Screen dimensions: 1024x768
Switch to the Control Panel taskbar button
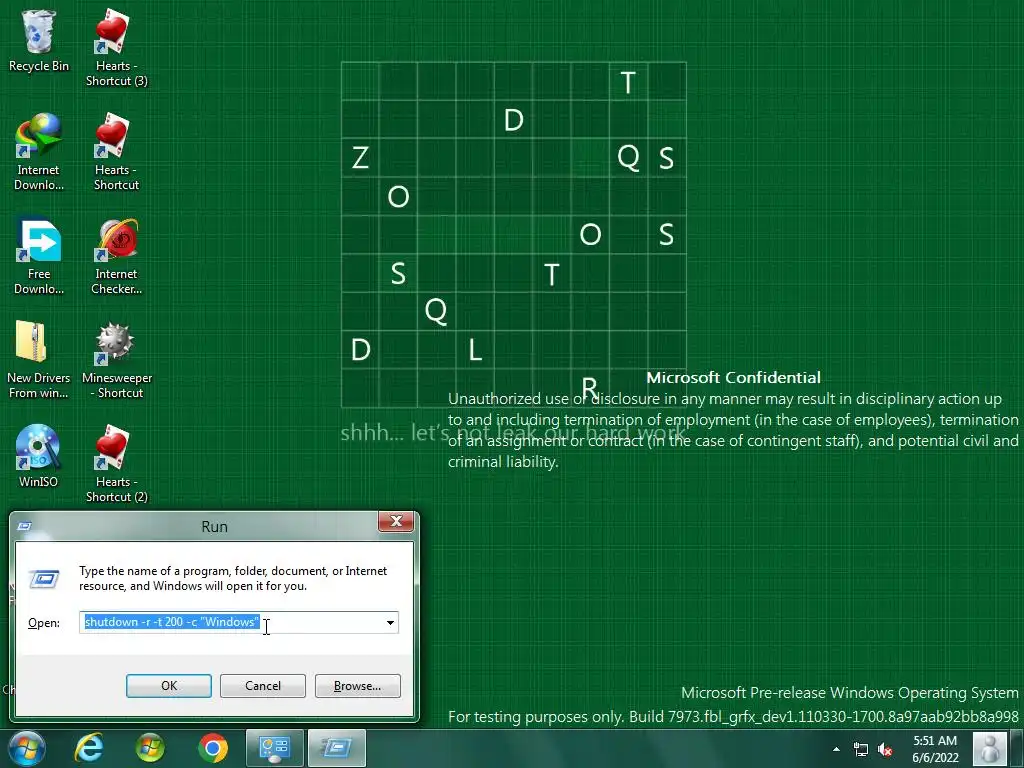[274, 748]
